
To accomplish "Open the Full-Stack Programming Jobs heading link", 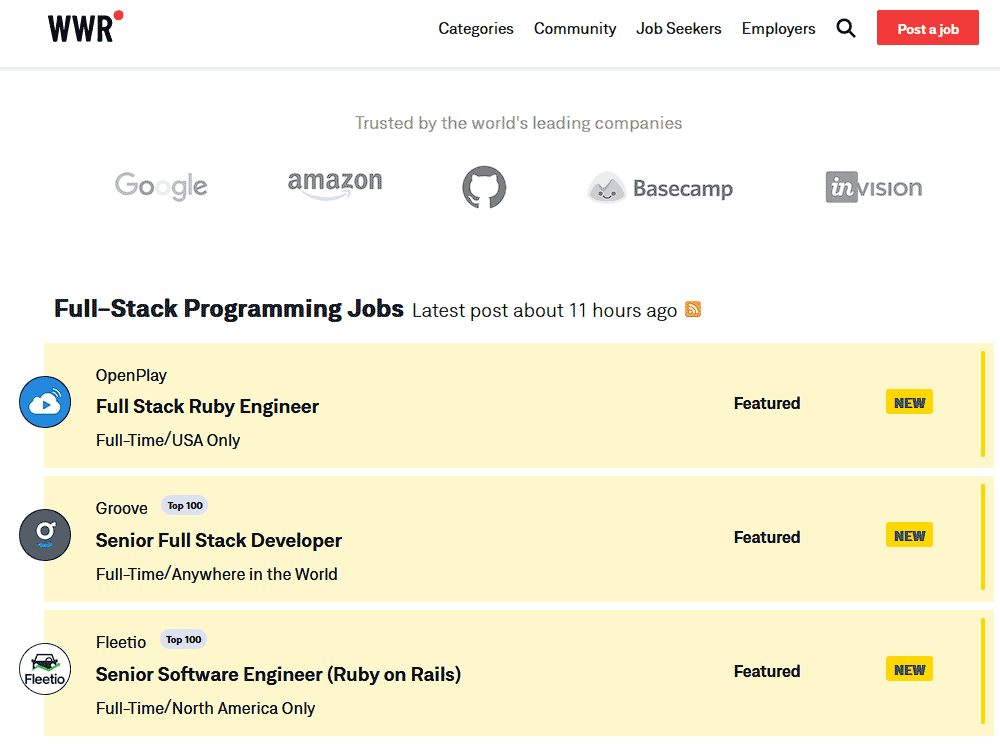I will (x=229, y=309).
